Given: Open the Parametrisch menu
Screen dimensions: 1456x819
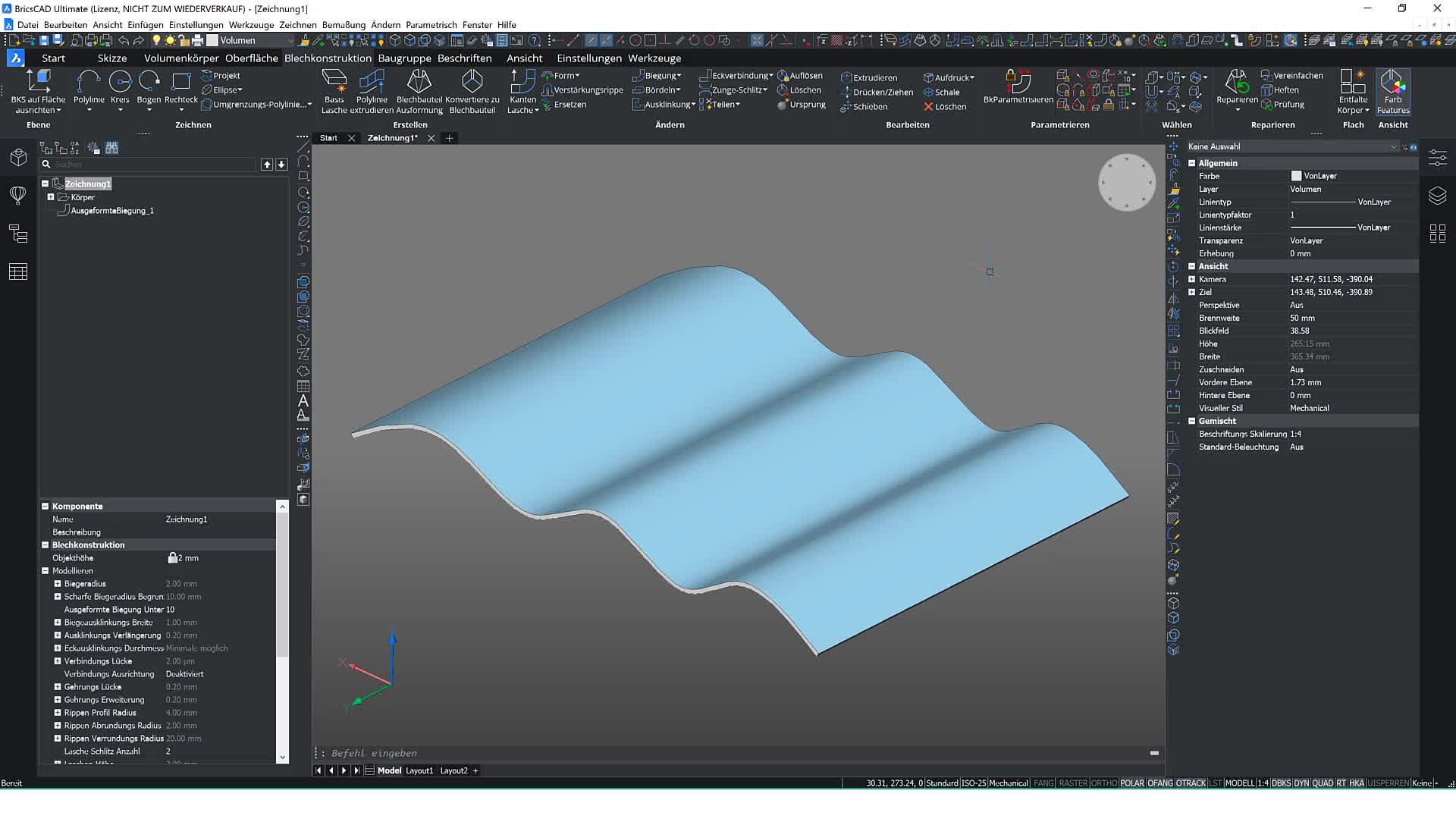Looking at the screenshot, I should (431, 25).
